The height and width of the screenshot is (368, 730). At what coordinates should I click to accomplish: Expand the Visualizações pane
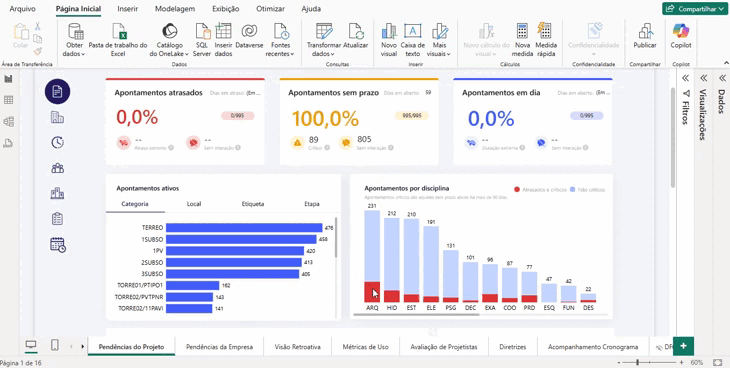703,78
